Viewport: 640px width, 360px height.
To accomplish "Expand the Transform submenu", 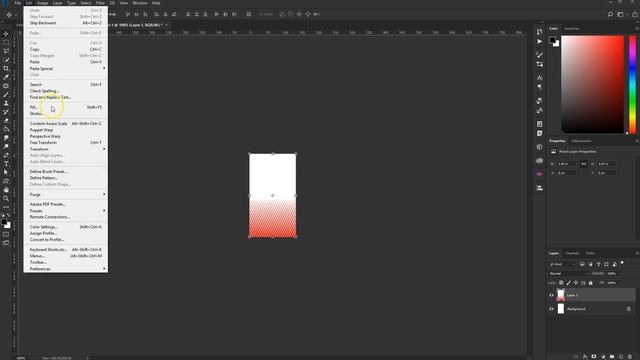I will pos(66,149).
